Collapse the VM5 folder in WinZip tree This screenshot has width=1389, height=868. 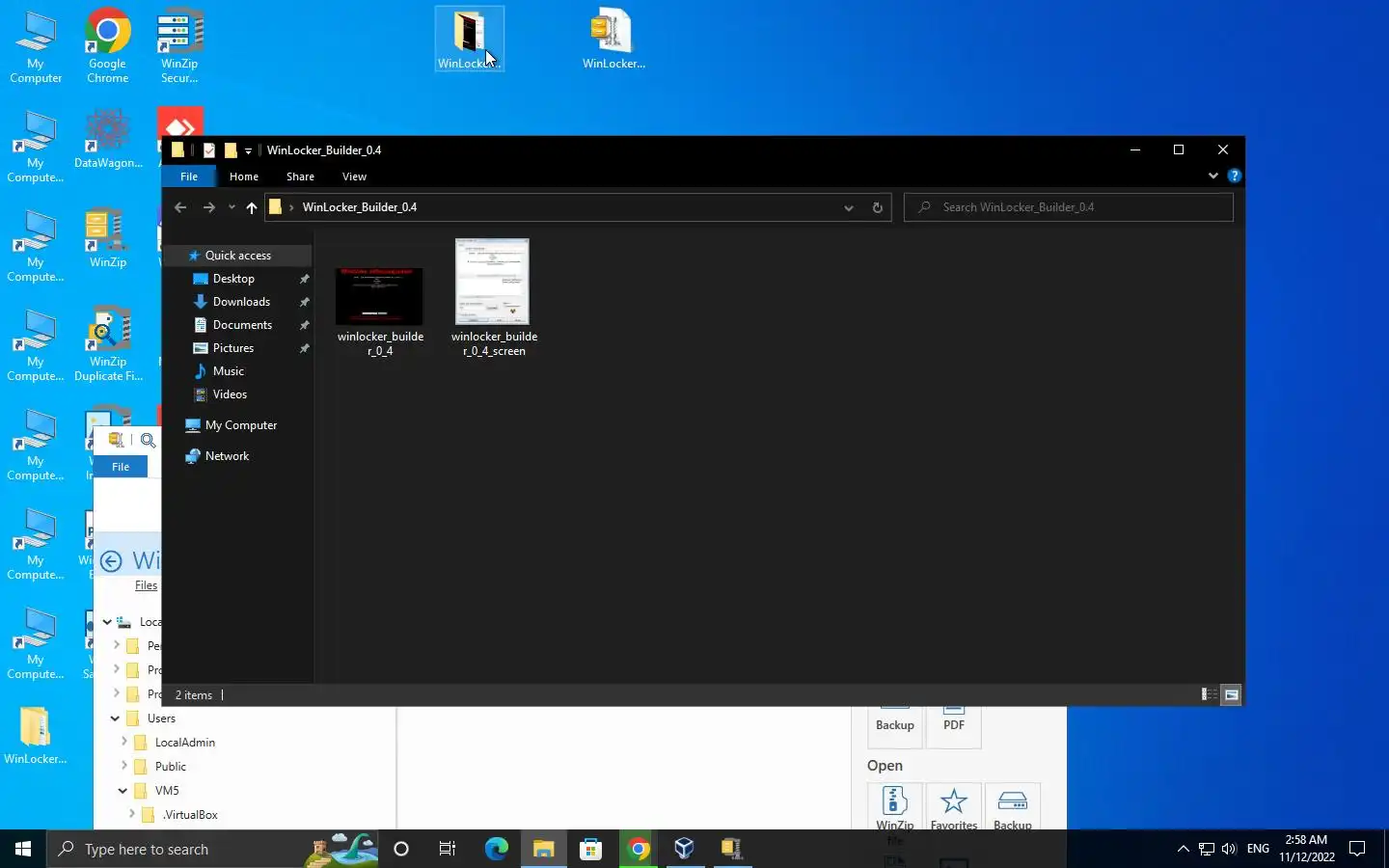(x=123, y=791)
